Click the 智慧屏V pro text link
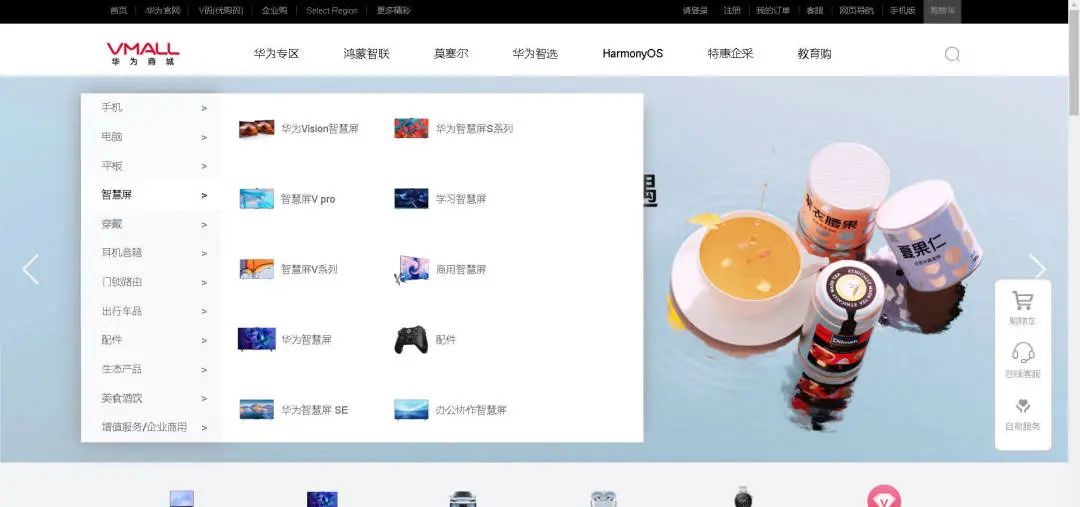Screen dimensions: 1080x507 [308, 199]
